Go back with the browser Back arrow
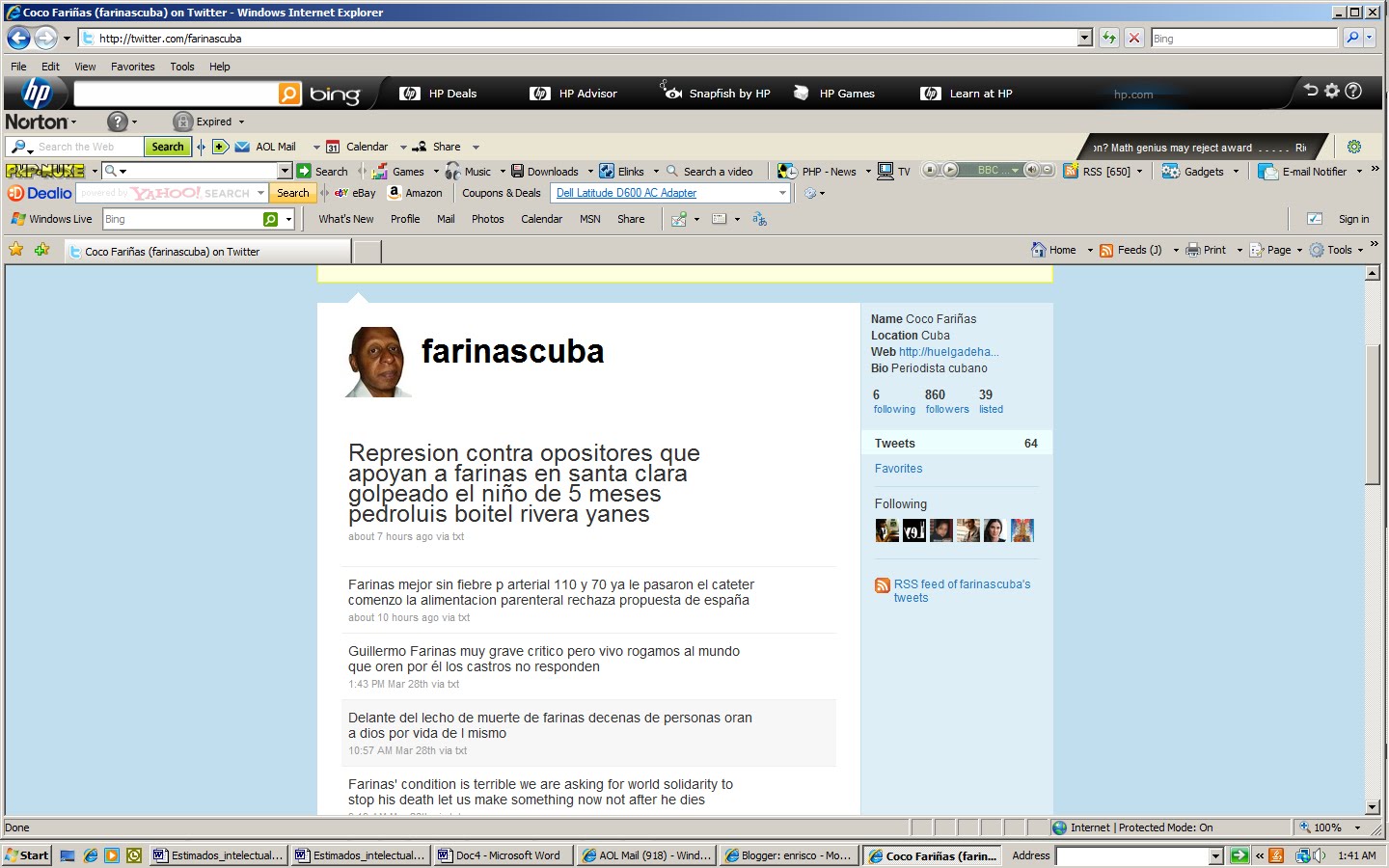The image size is (1389, 868). (18, 39)
